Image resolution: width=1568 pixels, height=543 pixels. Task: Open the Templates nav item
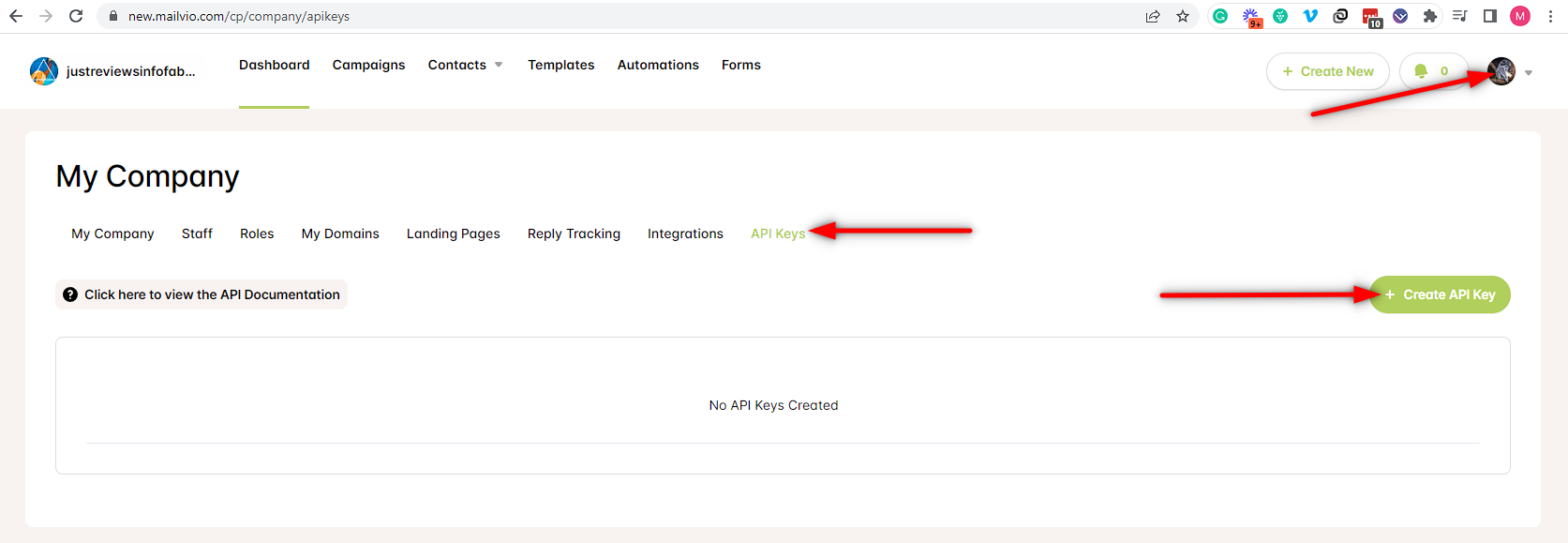pos(560,65)
